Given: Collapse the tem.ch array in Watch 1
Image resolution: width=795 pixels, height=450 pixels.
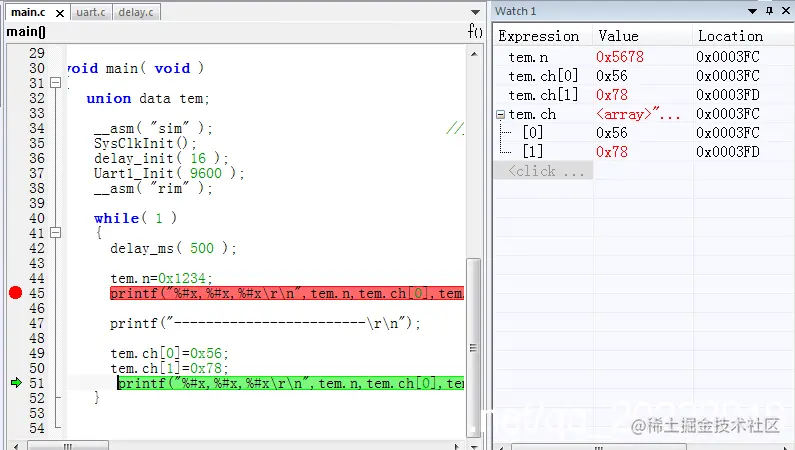Looking at the screenshot, I should [x=500, y=115].
